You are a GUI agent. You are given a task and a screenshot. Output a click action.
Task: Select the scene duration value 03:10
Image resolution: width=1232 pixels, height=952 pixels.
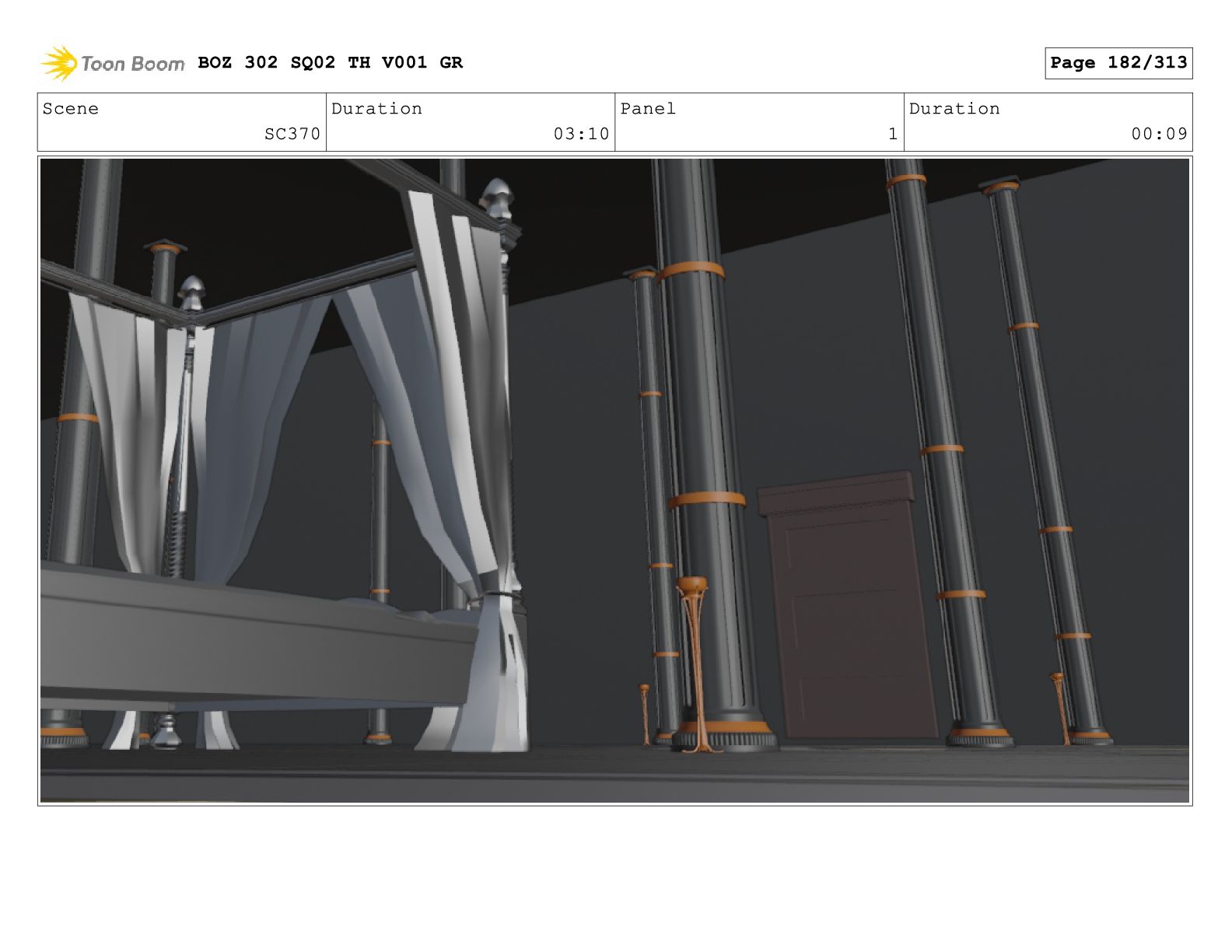581,134
